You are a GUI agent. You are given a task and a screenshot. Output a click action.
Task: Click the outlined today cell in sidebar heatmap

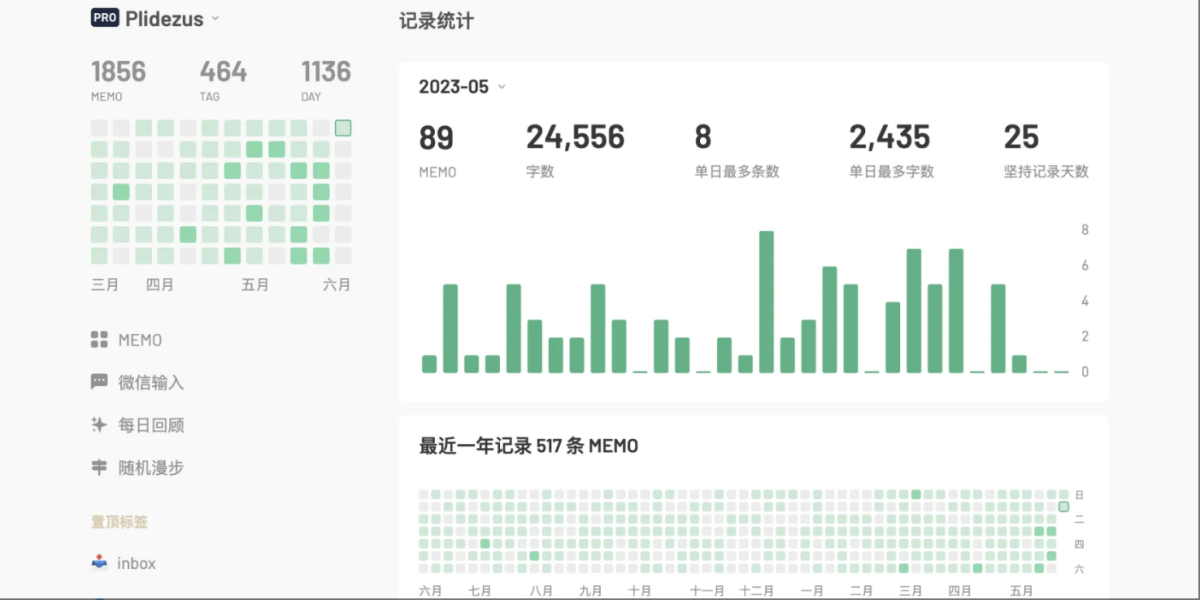click(343, 128)
